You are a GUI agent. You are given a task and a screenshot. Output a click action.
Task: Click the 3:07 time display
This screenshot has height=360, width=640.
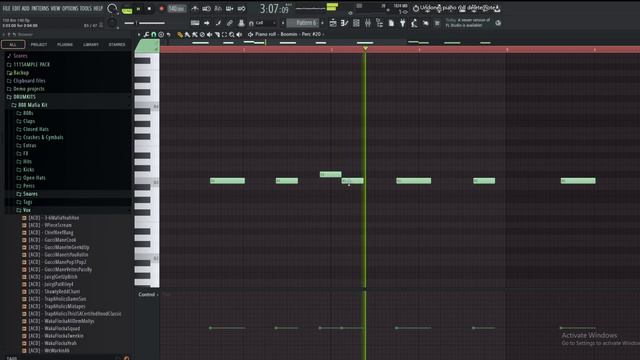(x=274, y=8)
